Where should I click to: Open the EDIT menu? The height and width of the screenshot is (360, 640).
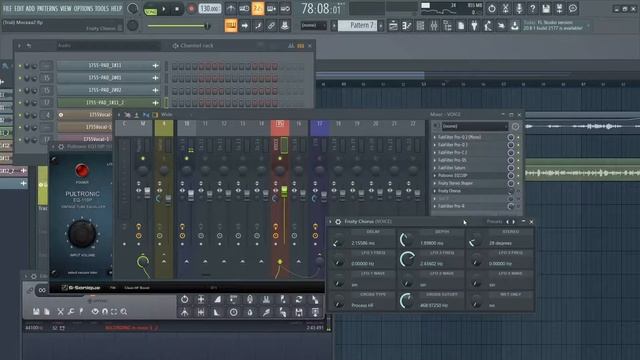tap(19, 8)
